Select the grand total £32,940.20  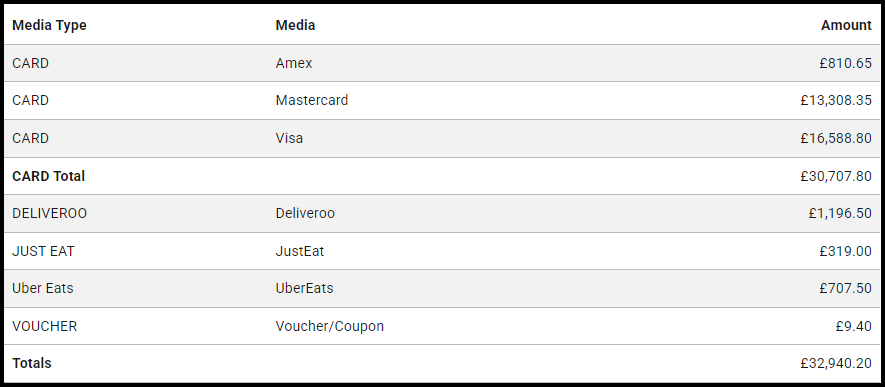(836, 363)
